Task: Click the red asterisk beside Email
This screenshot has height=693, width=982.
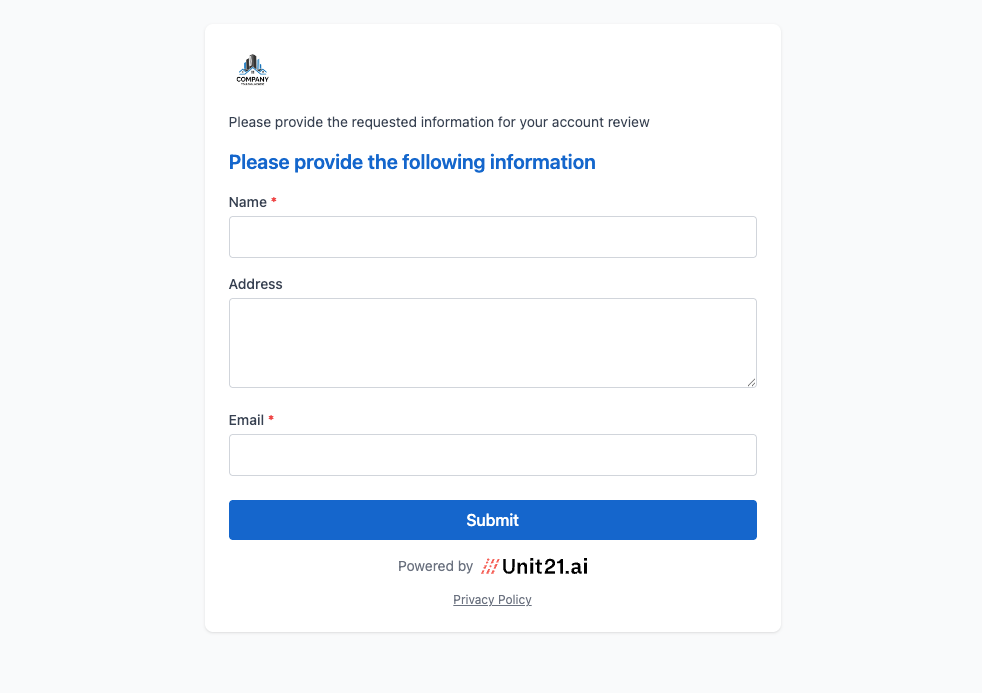Action: pos(271,419)
